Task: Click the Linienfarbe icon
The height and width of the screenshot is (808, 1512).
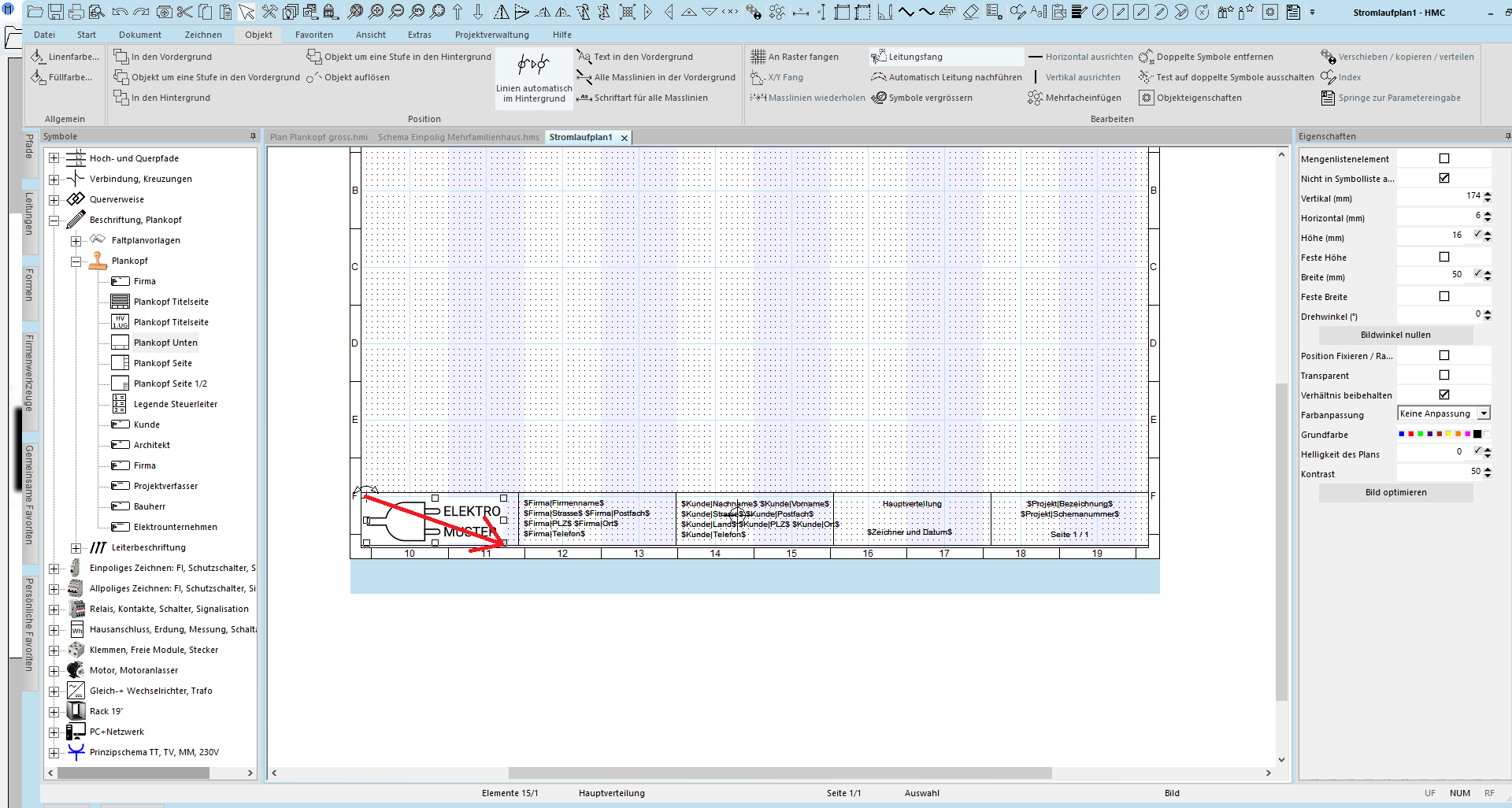Action: coord(38,57)
